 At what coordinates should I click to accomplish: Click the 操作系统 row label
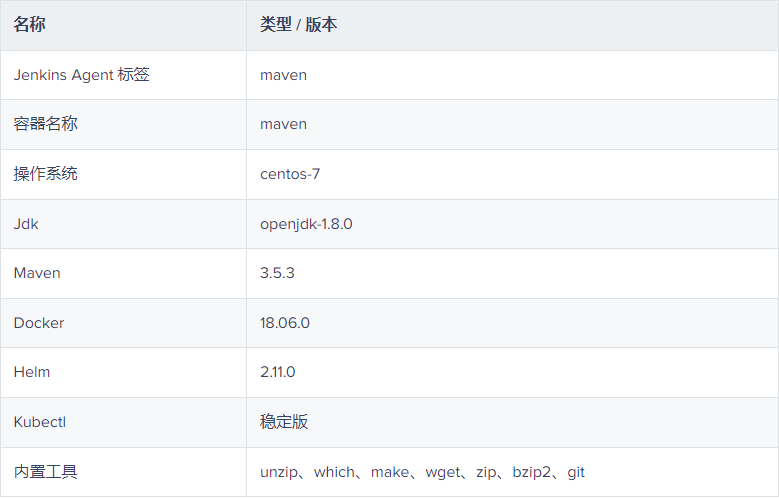tap(45, 174)
